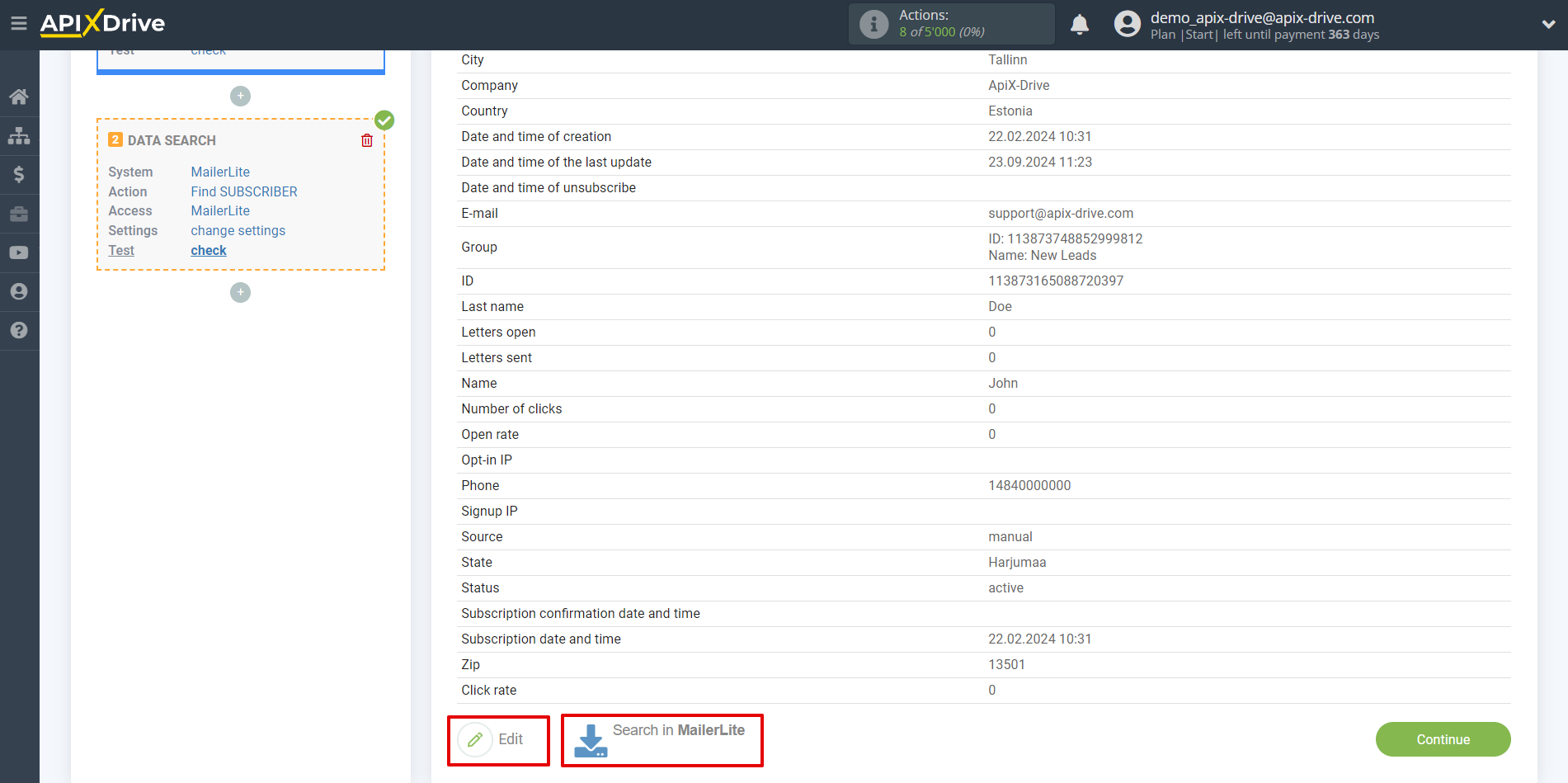Open the billing dollar icon
1568x783 pixels.
(x=19, y=174)
